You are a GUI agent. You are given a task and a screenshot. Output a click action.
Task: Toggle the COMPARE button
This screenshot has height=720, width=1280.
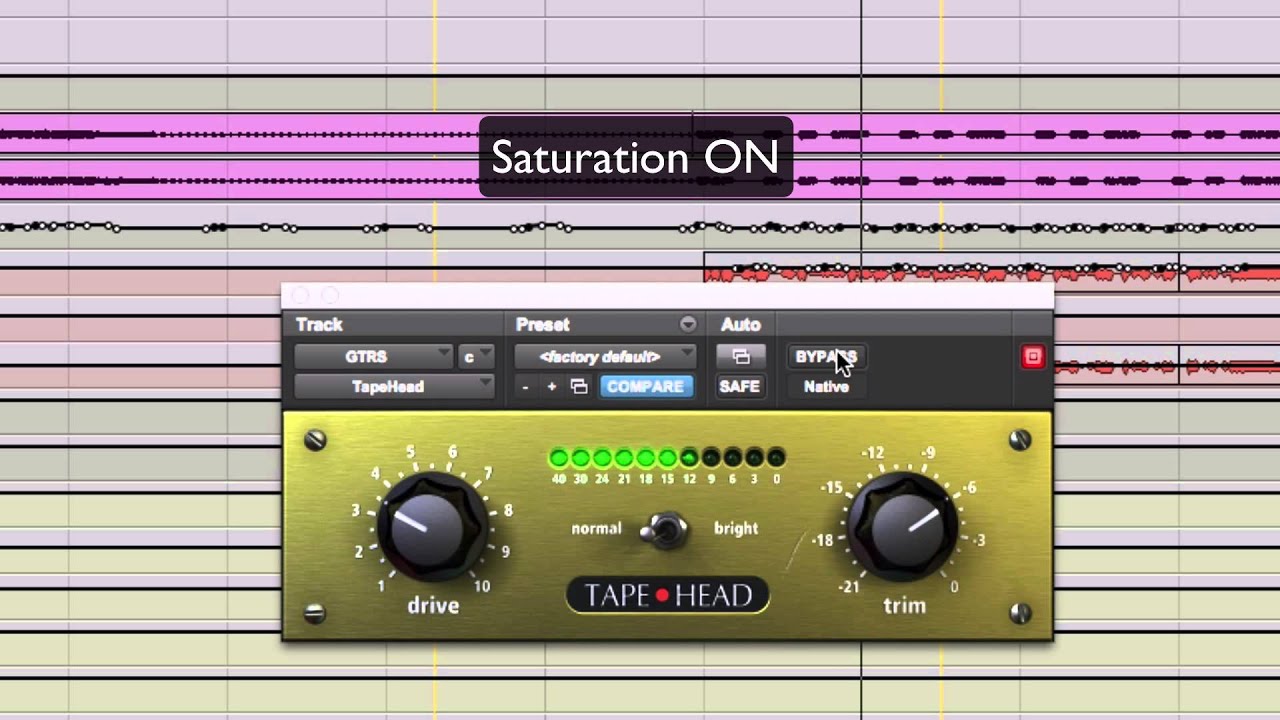pyautogui.click(x=645, y=387)
